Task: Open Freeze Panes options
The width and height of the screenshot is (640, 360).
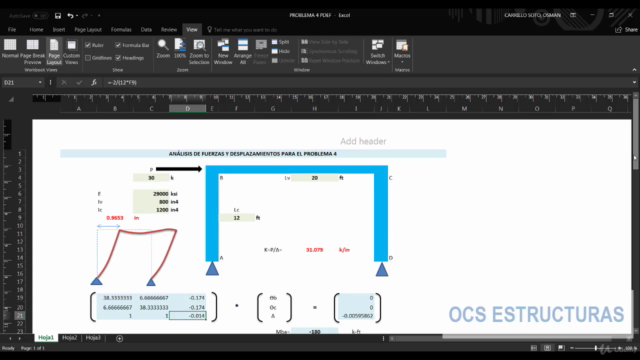Action: coord(261,52)
